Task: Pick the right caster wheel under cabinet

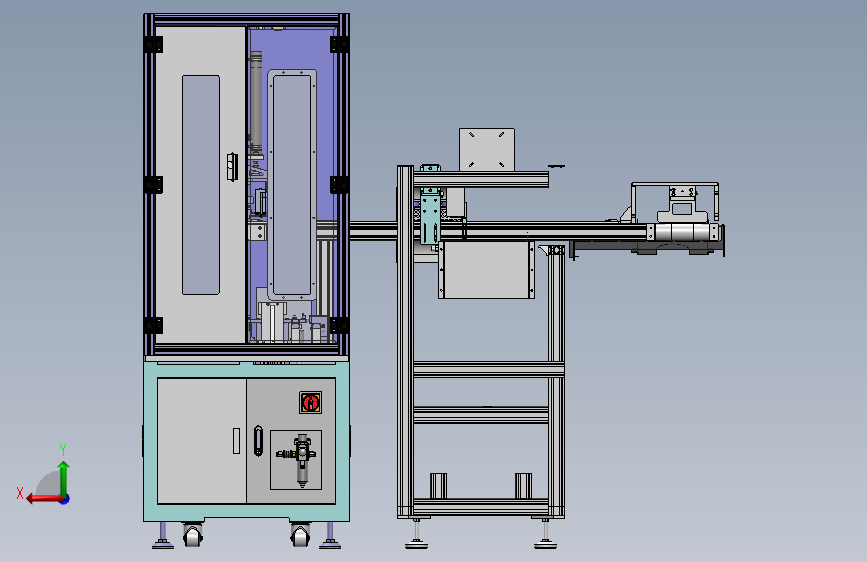Action: coord(300,534)
